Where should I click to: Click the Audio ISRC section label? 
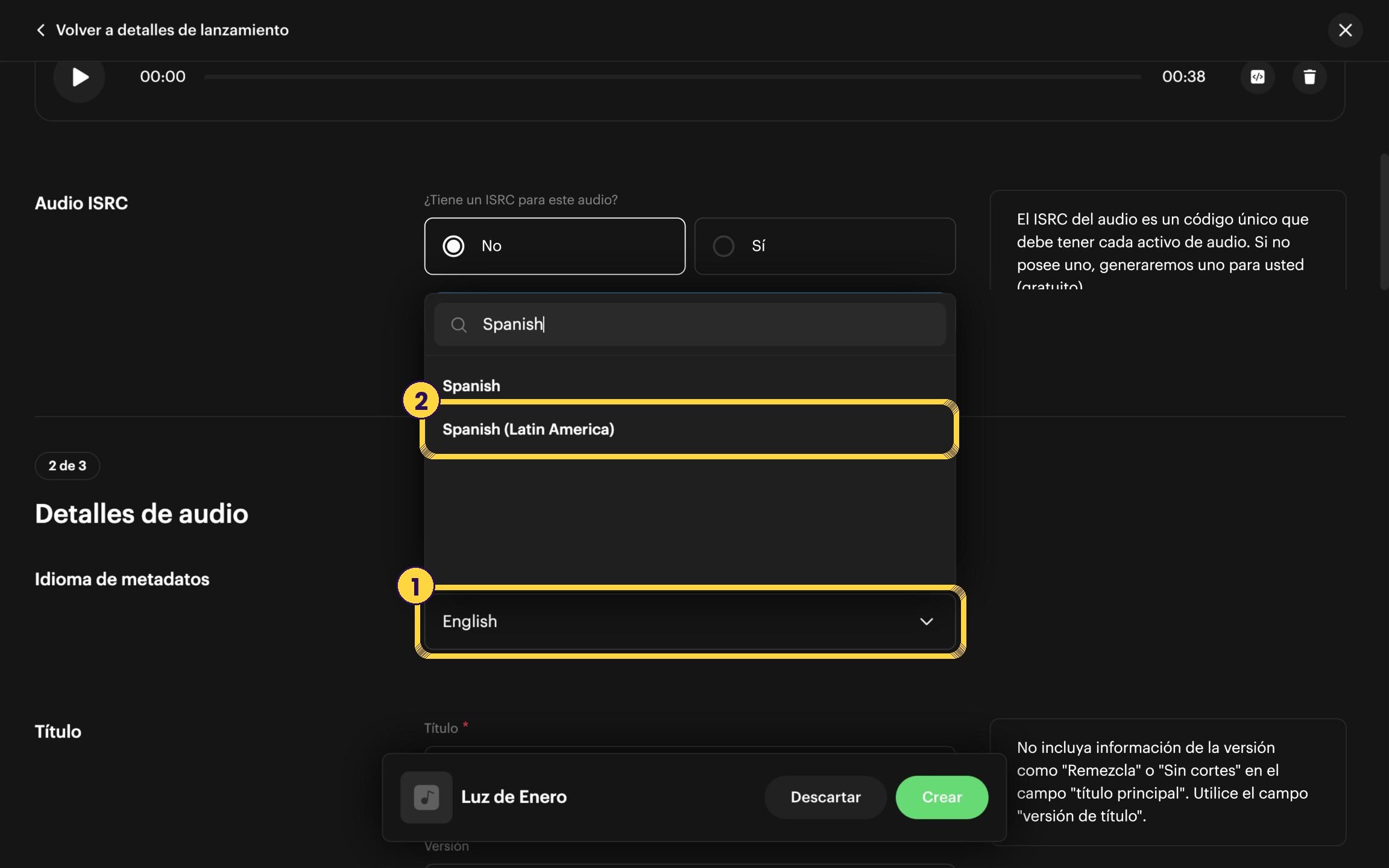click(x=81, y=203)
